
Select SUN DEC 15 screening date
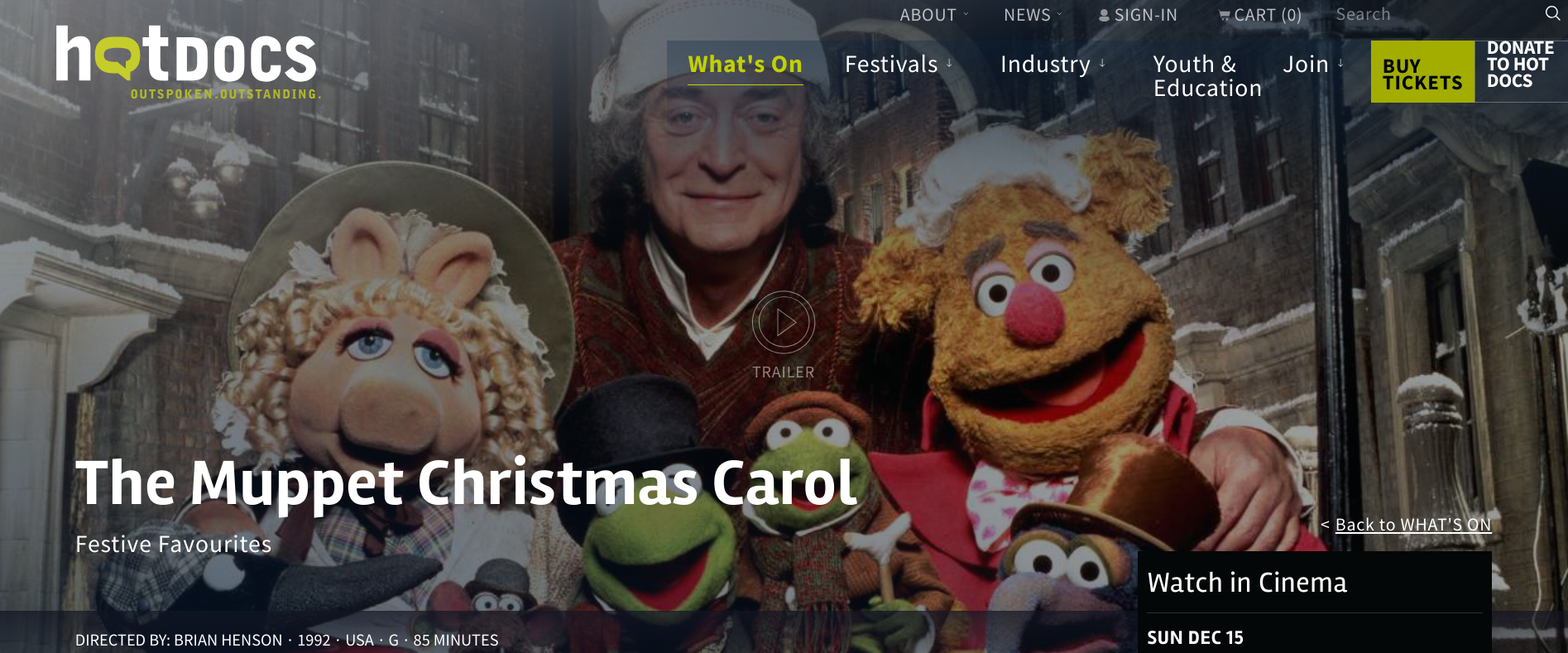tap(1195, 637)
